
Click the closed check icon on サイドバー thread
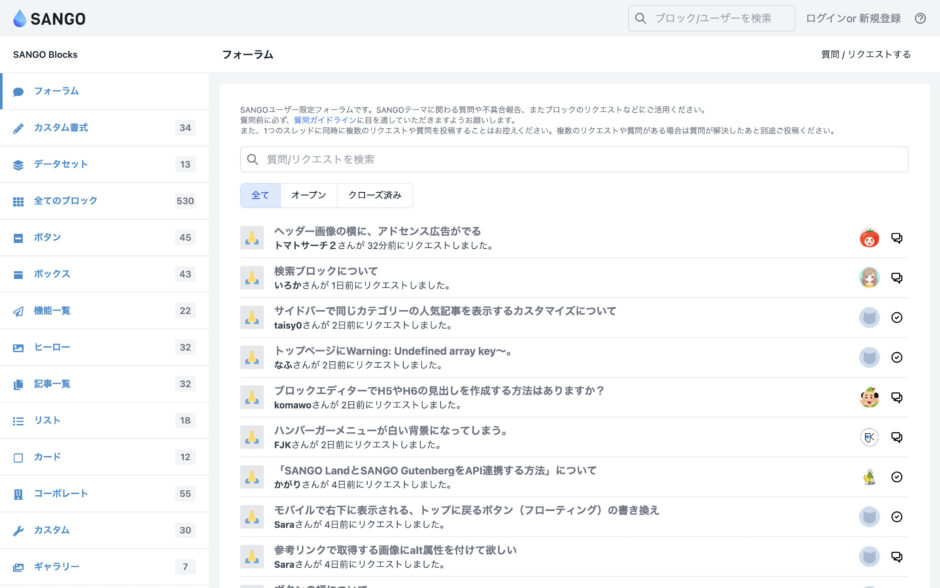897,316
